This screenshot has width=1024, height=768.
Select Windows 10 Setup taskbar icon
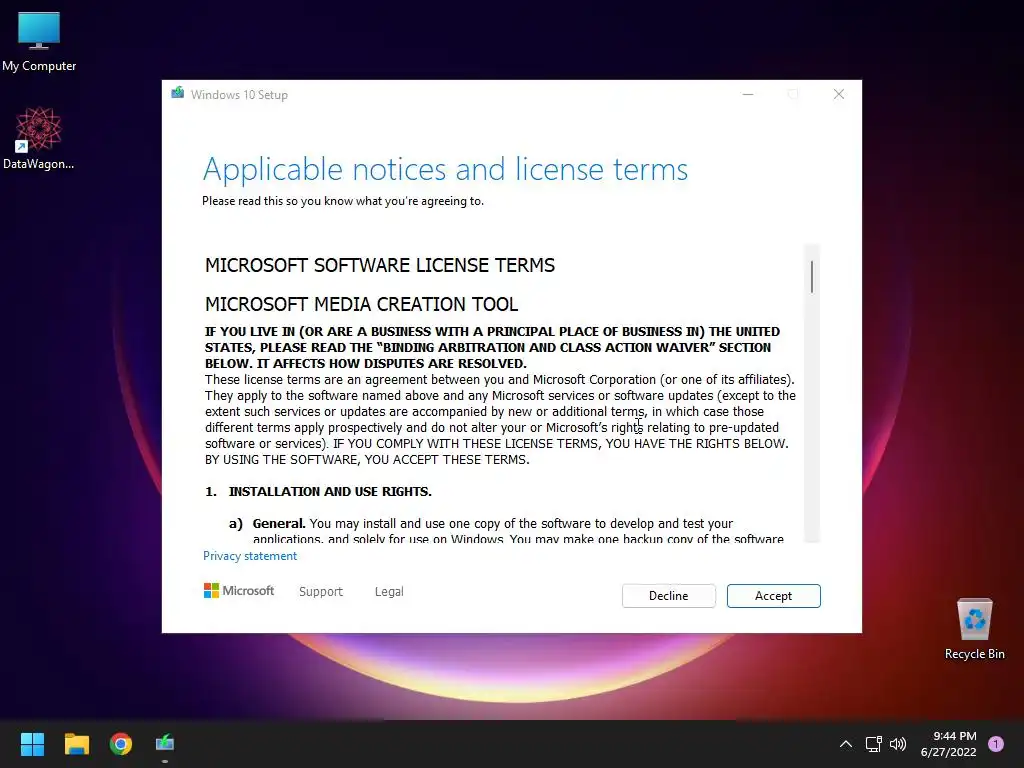(165, 743)
